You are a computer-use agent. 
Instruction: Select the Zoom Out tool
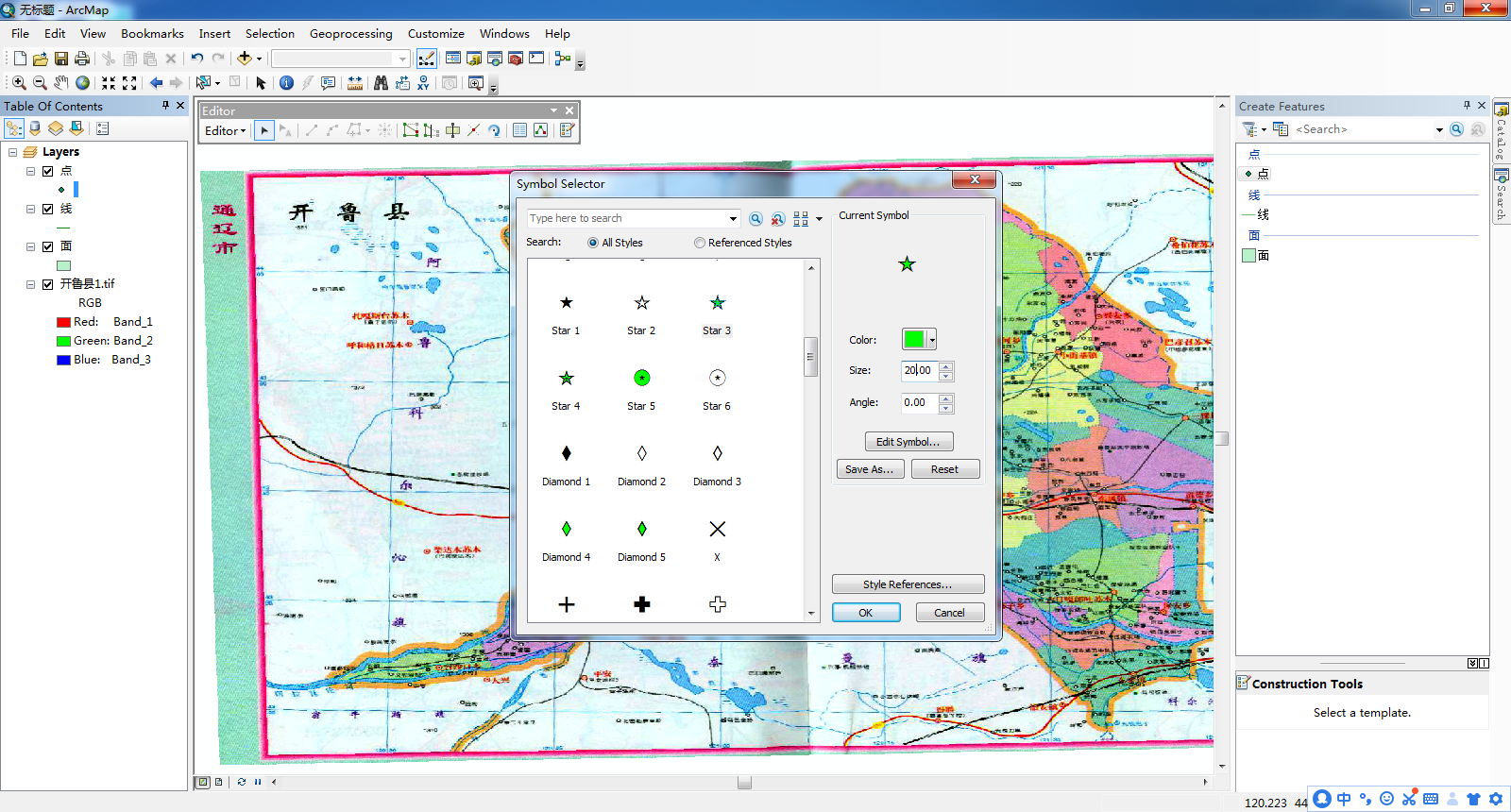tap(40, 83)
